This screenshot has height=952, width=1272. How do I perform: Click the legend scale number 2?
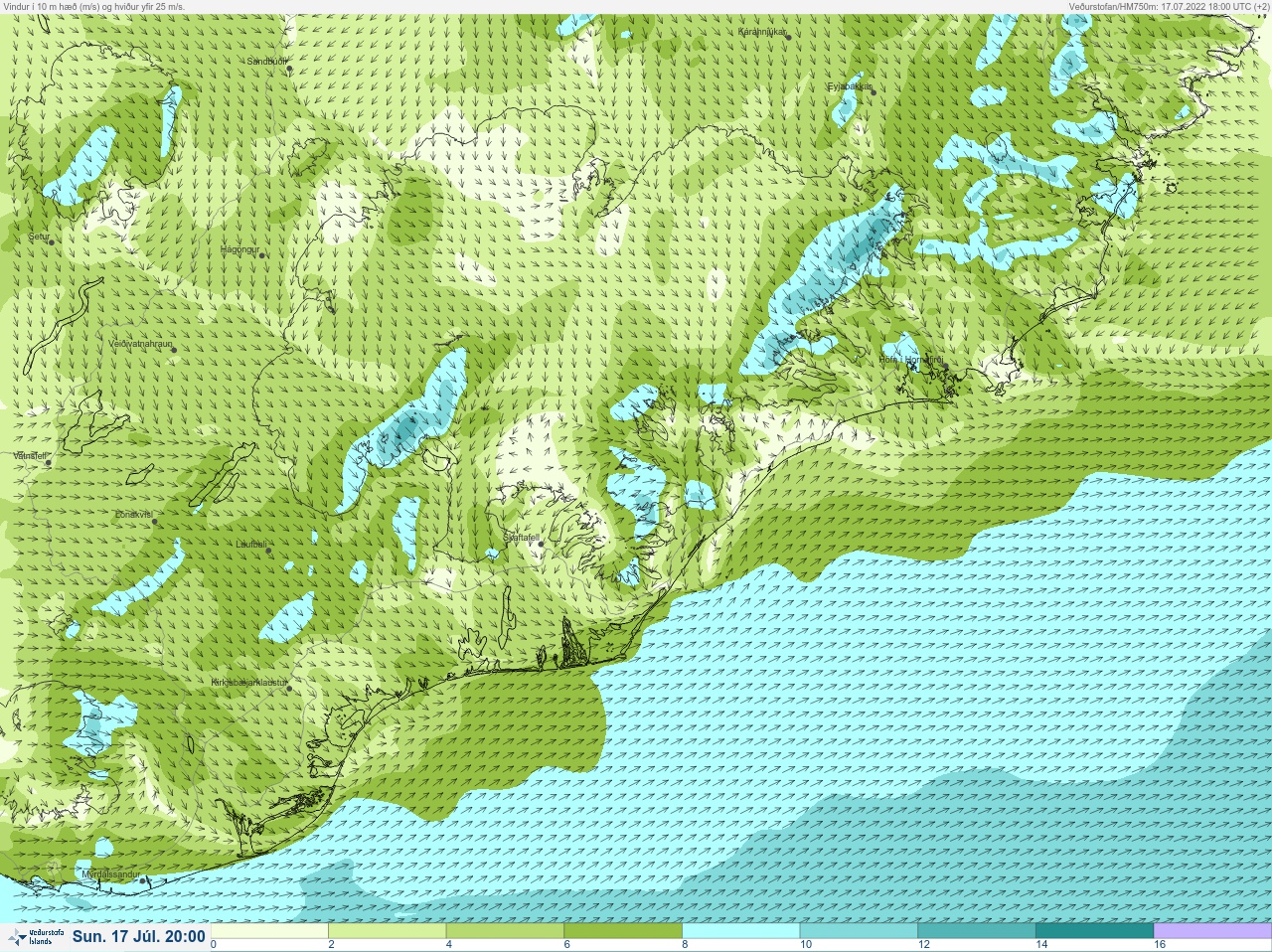[x=332, y=945]
